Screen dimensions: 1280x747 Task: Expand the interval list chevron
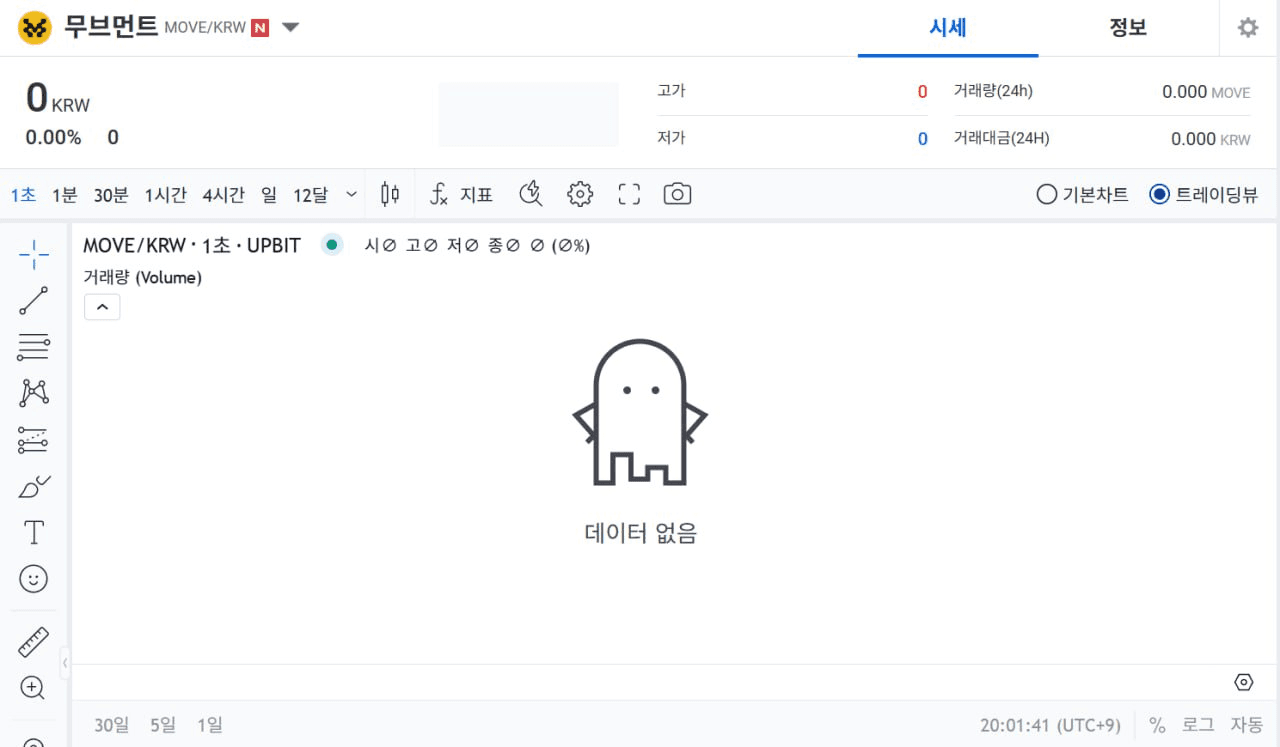point(351,195)
